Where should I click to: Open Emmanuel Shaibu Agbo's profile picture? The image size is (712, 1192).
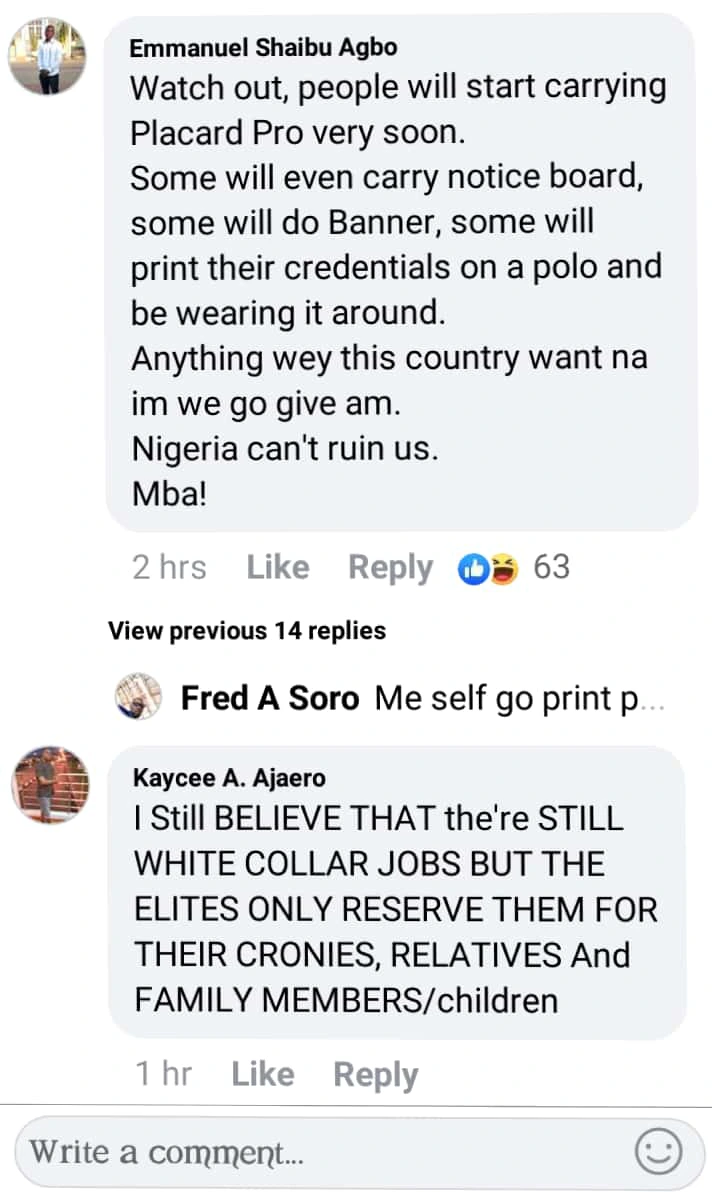tap(47, 57)
